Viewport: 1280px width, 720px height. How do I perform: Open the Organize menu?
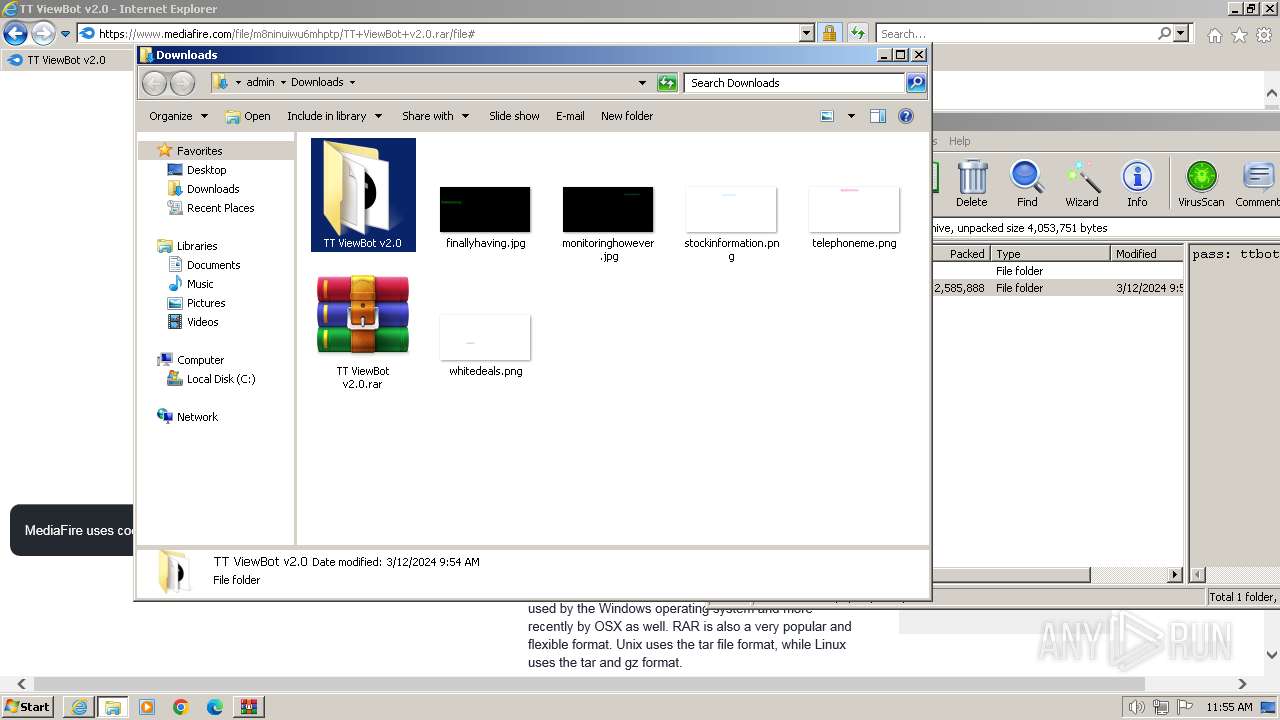[x=178, y=116]
